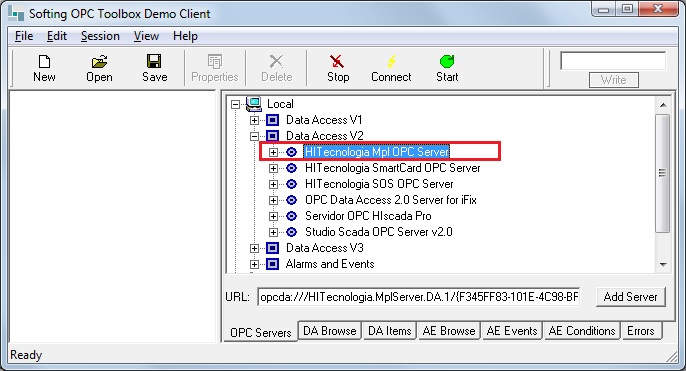Click the Data Access V3 node icon
The height and width of the screenshot is (371, 686).
(x=273, y=248)
